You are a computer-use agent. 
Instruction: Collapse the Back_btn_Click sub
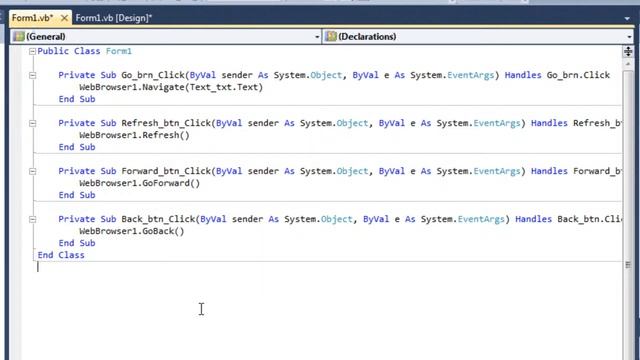[32, 220]
